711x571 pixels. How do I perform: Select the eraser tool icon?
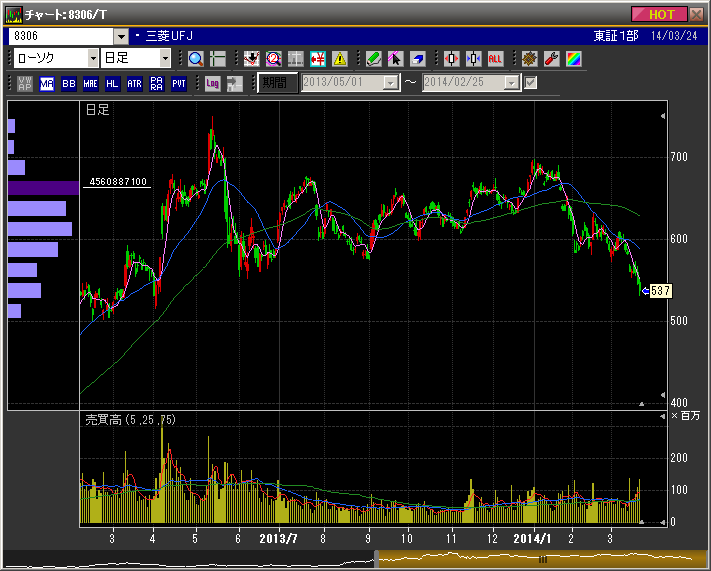(x=418, y=59)
